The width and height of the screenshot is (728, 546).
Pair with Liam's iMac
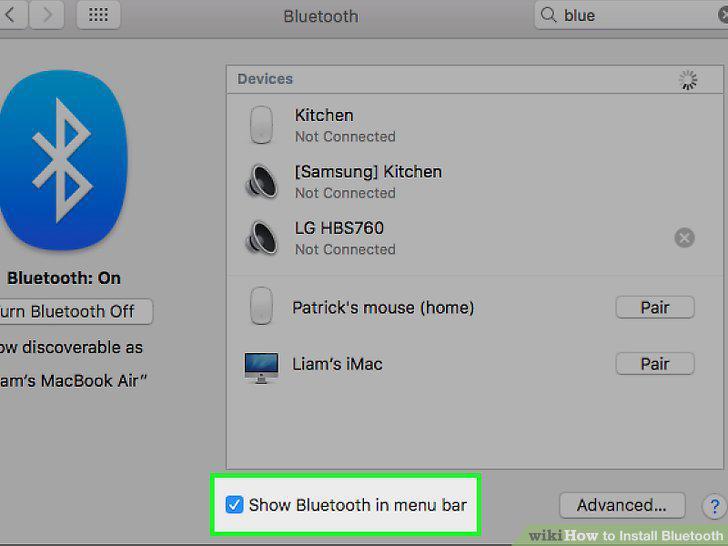click(x=655, y=364)
